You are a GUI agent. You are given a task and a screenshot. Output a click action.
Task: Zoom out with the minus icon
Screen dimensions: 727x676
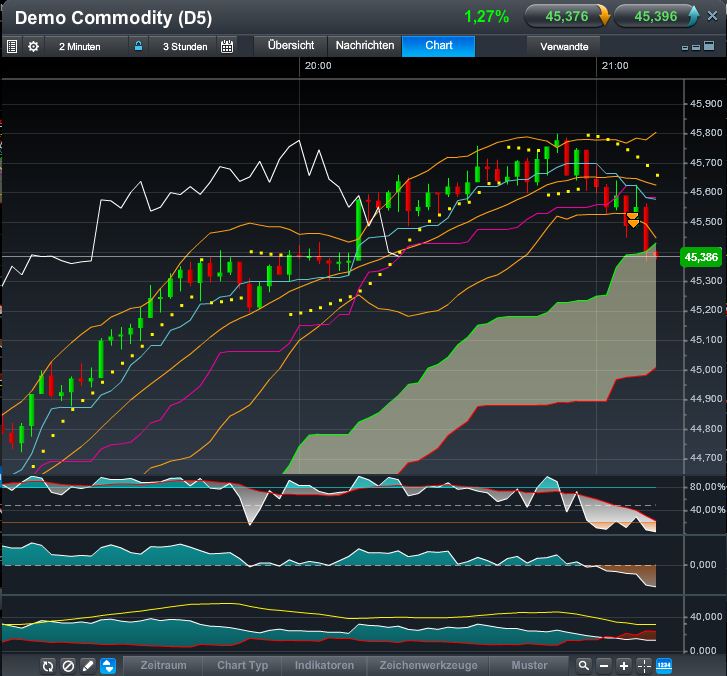604,666
